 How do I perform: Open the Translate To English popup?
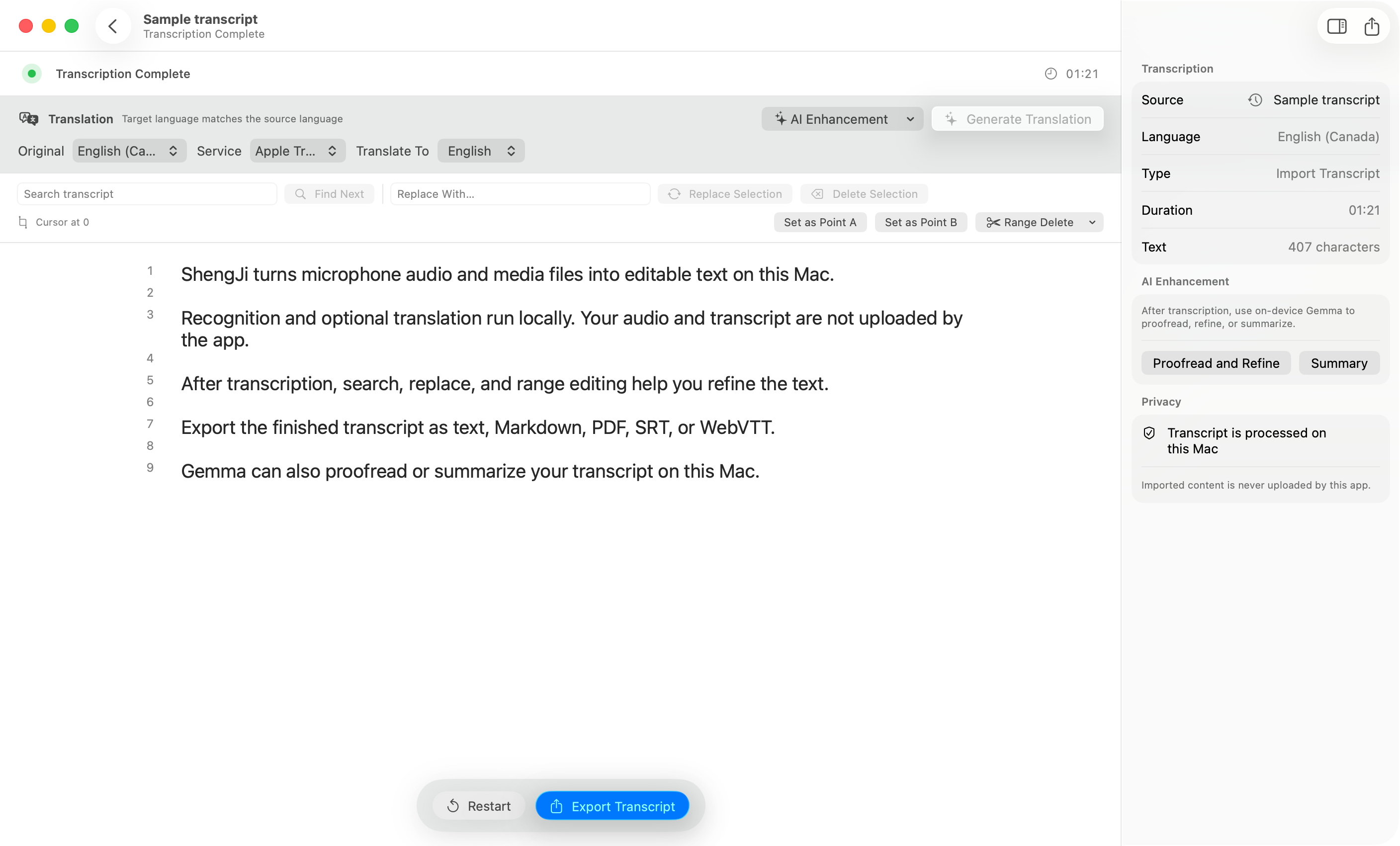coord(481,151)
